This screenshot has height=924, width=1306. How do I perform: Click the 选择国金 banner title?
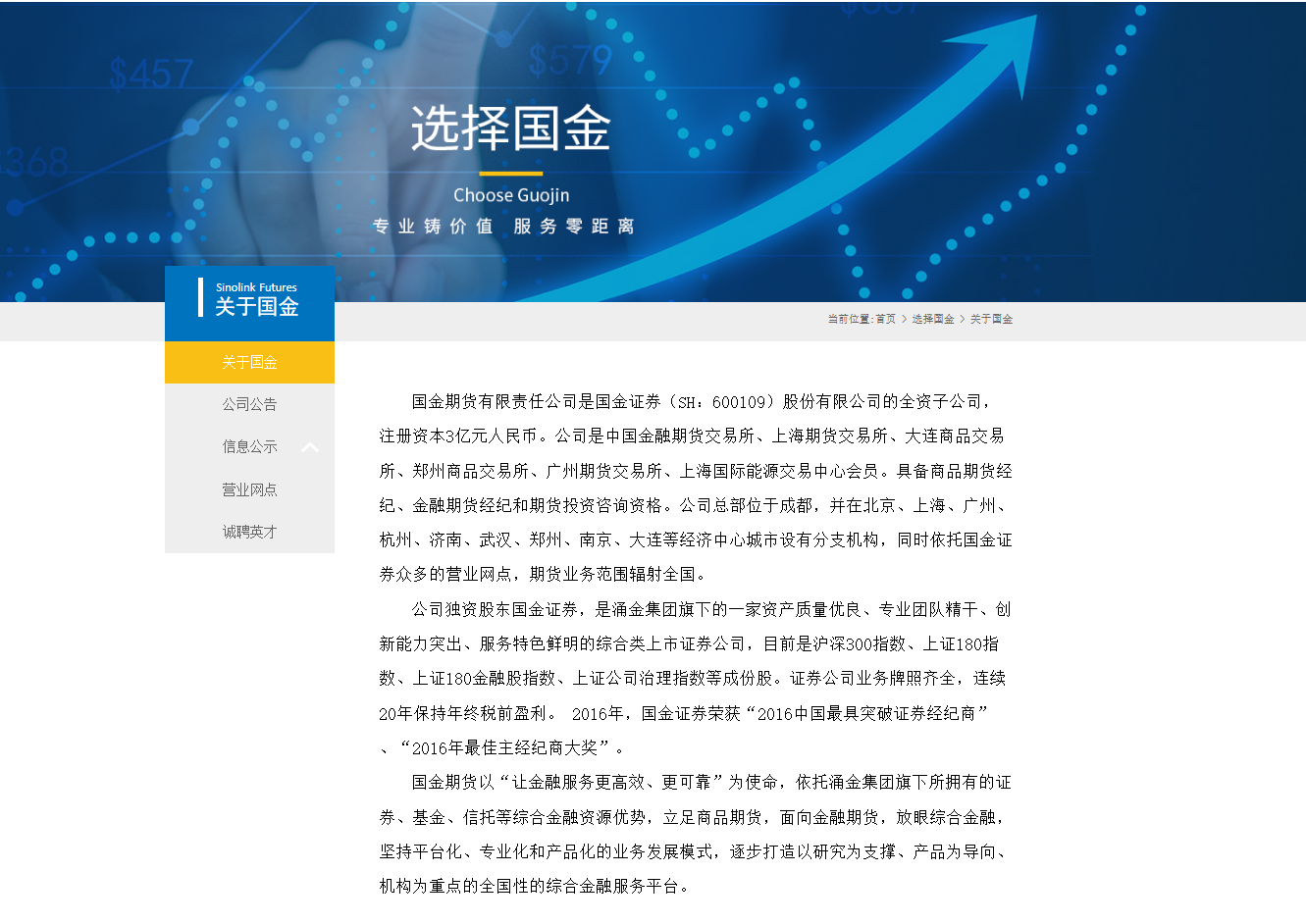point(510,128)
